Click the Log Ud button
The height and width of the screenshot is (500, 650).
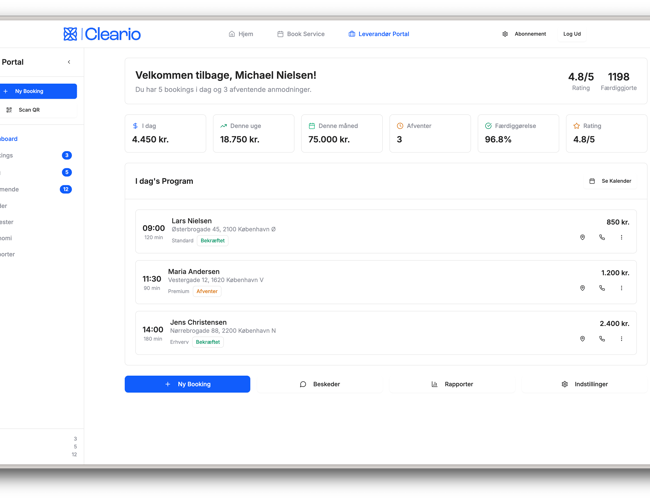(572, 34)
